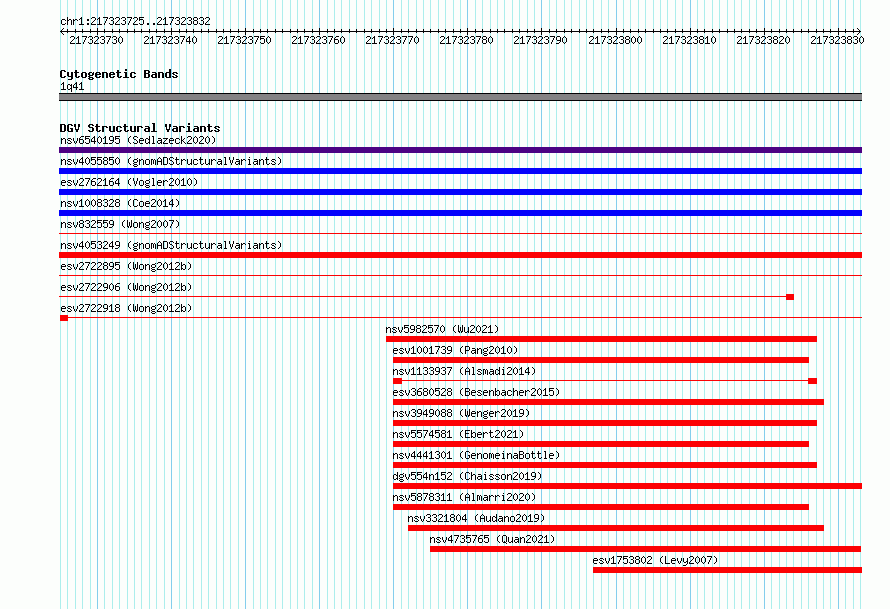Open variant nsv1008328 (Coe2014)

[120, 203]
